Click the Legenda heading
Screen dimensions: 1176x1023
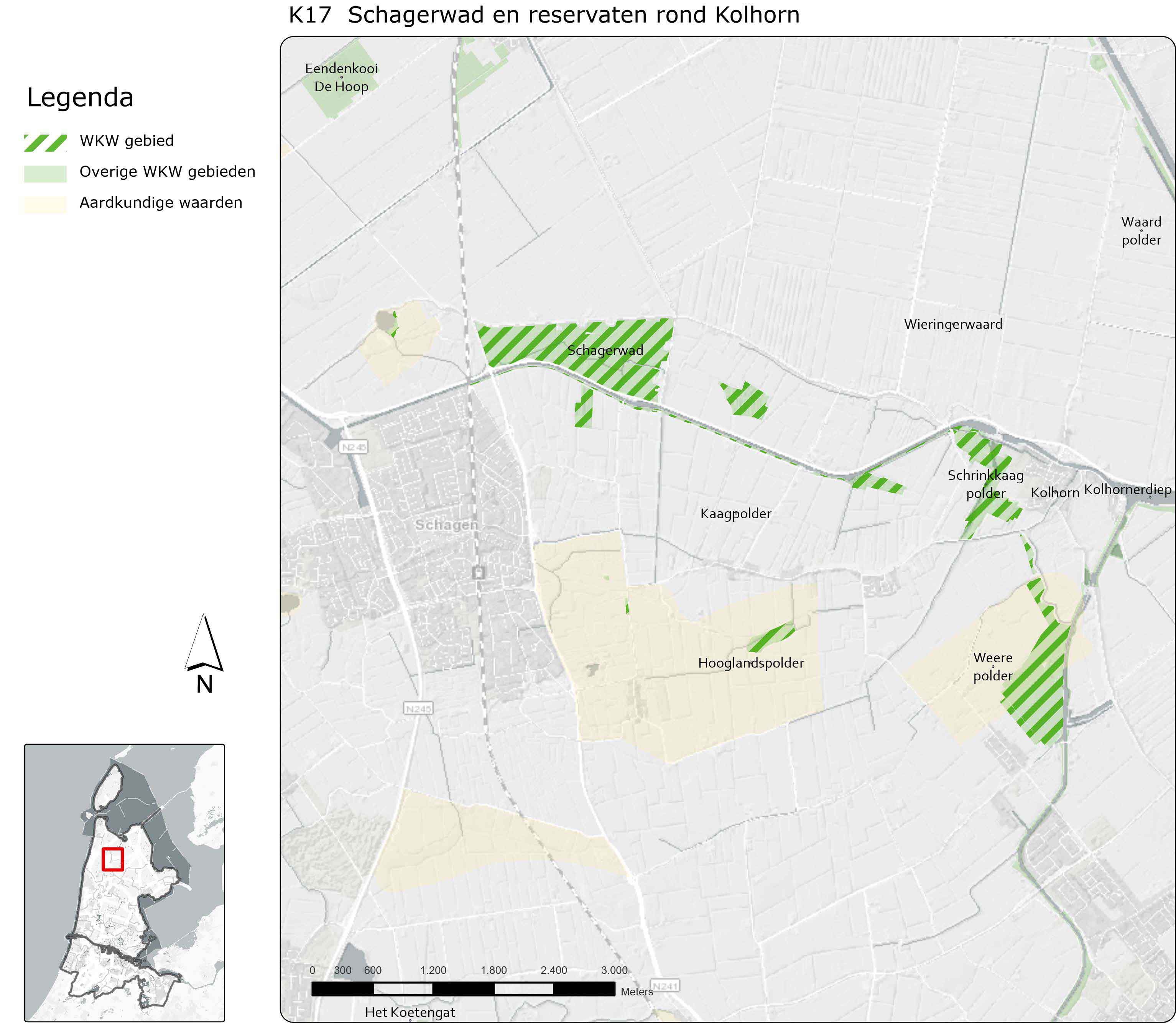click(x=80, y=98)
